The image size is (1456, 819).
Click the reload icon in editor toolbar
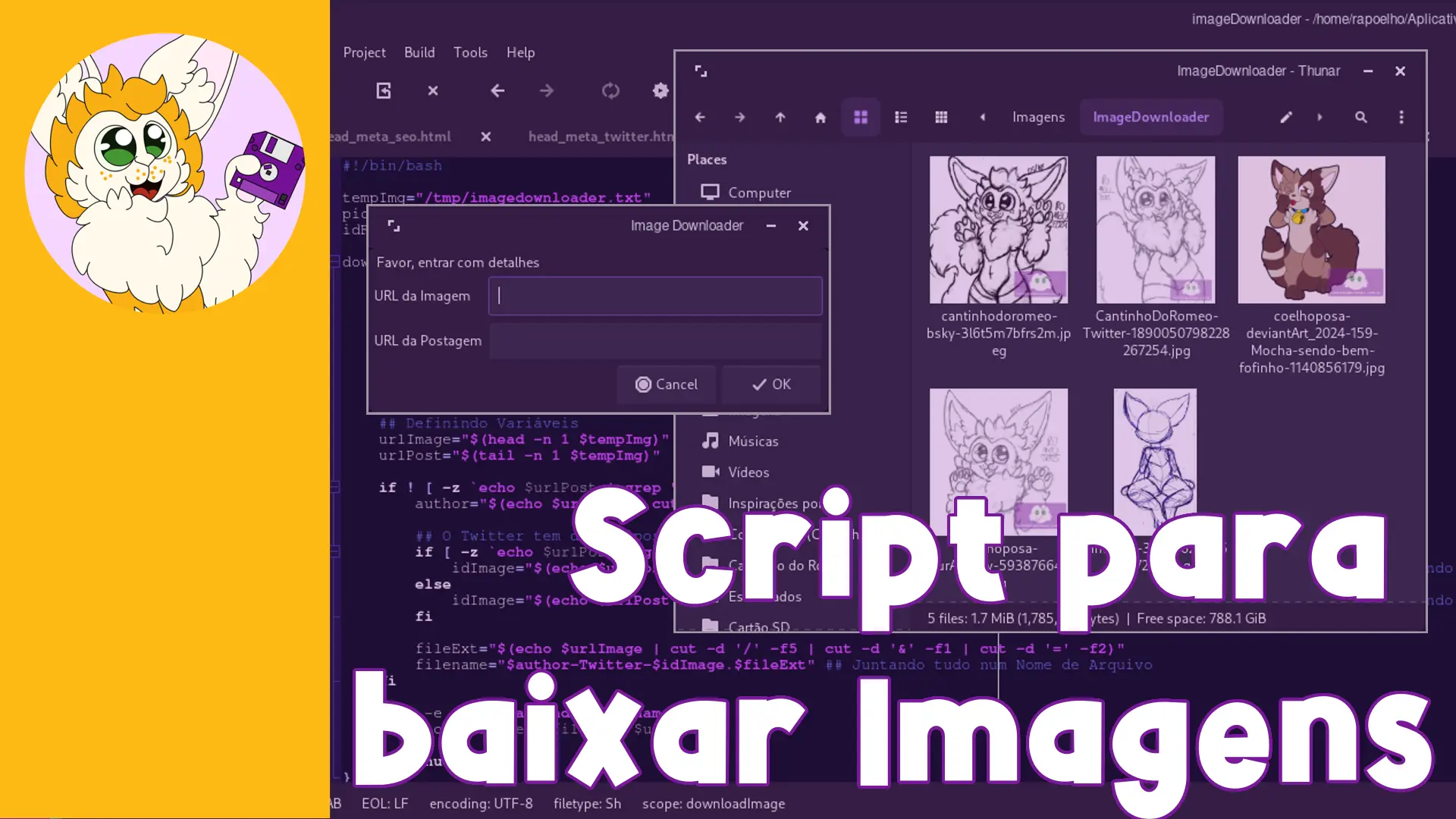(x=610, y=91)
